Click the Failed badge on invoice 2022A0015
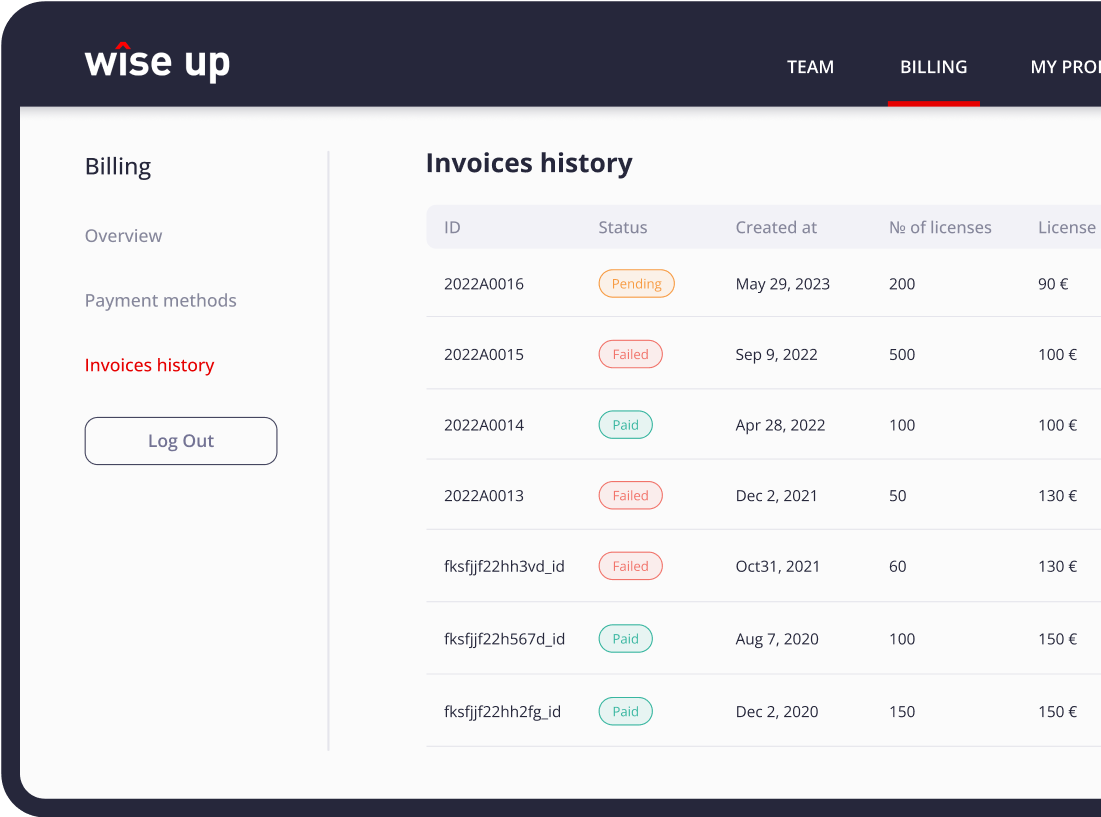Viewport: 1101px width, 817px height. (x=630, y=354)
